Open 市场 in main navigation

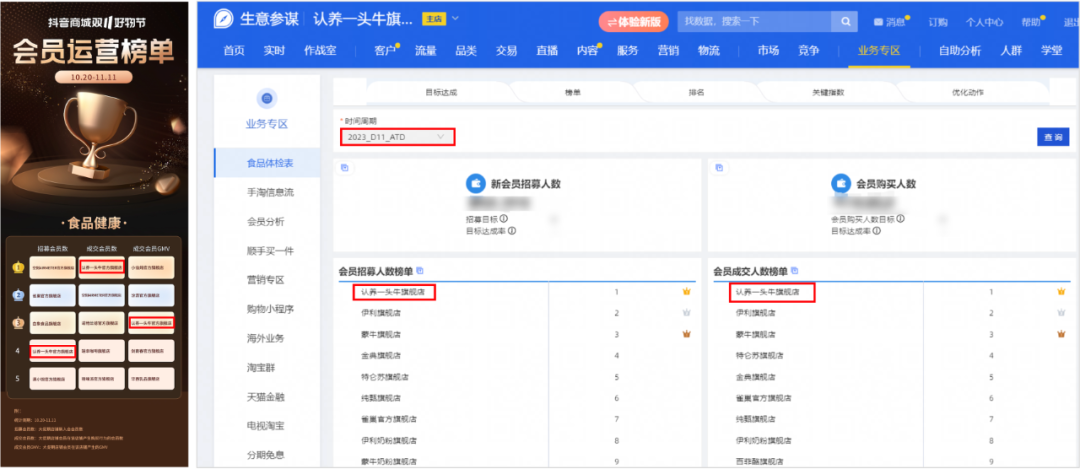pyautogui.click(x=769, y=50)
